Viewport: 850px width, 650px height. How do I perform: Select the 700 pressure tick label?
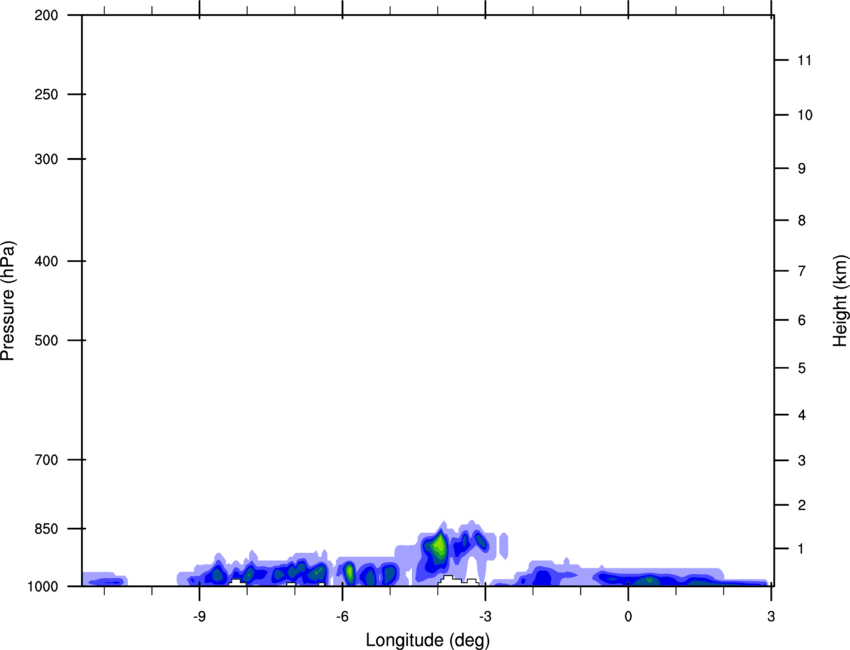pyautogui.click(x=46, y=460)
